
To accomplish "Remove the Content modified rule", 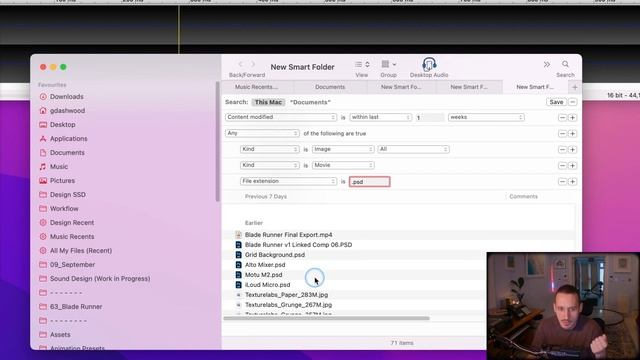I will click(562, 118).
